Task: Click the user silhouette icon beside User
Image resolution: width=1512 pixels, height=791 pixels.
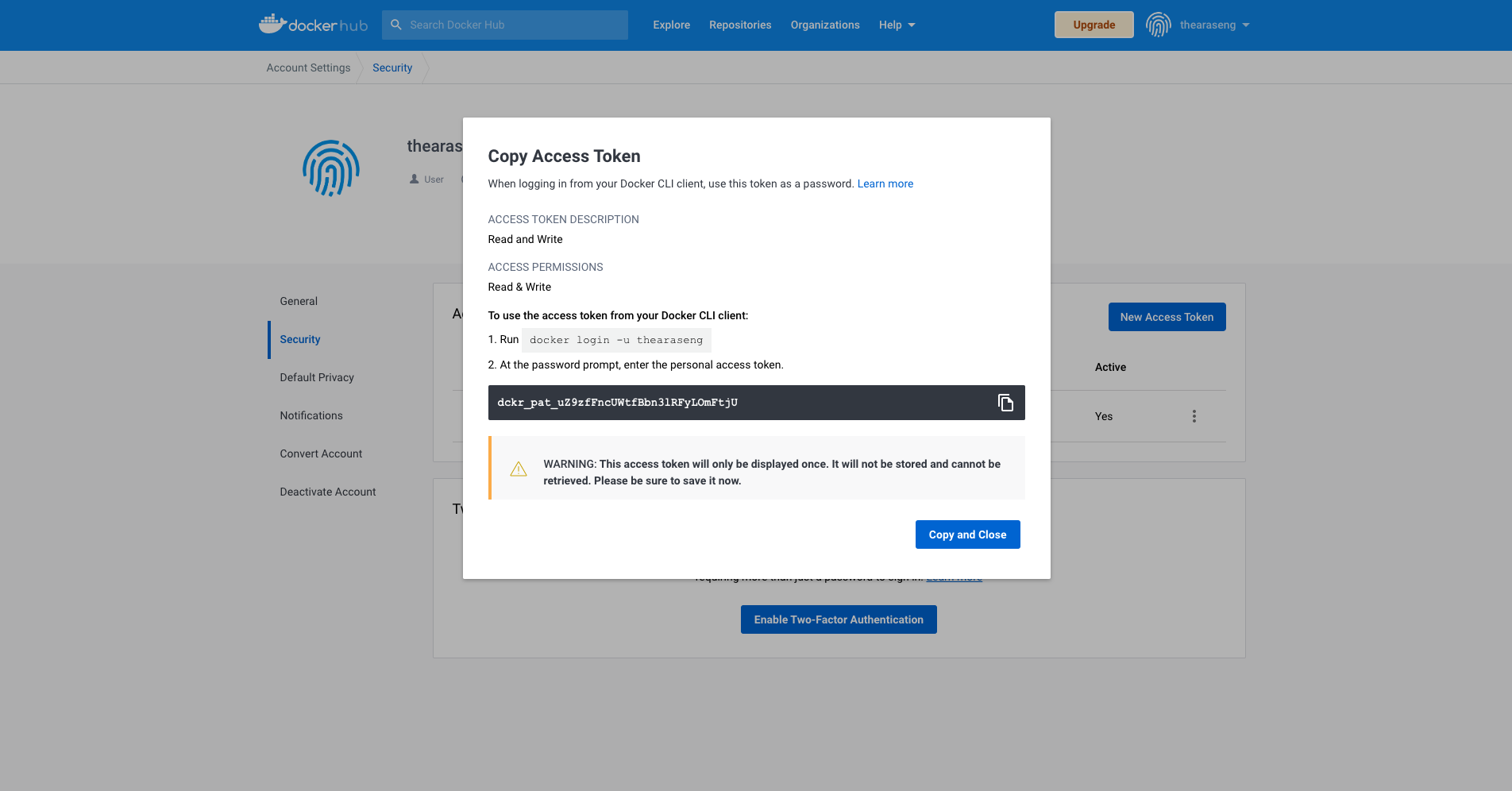Action: pyautogui.click(x=414, y=179)
